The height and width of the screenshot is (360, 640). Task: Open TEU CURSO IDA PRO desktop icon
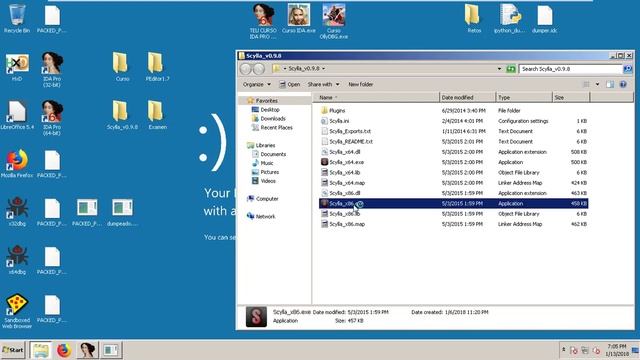pyautogui.click(x=263, y=21)
